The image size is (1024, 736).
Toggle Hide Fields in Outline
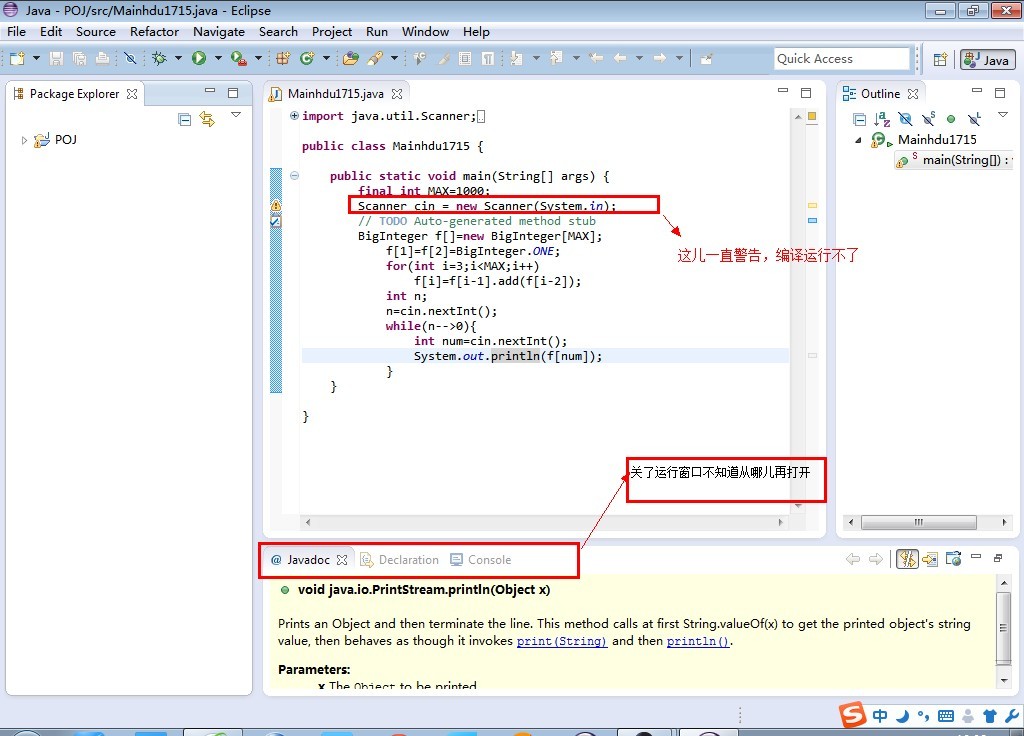click(x=905, y=119)
